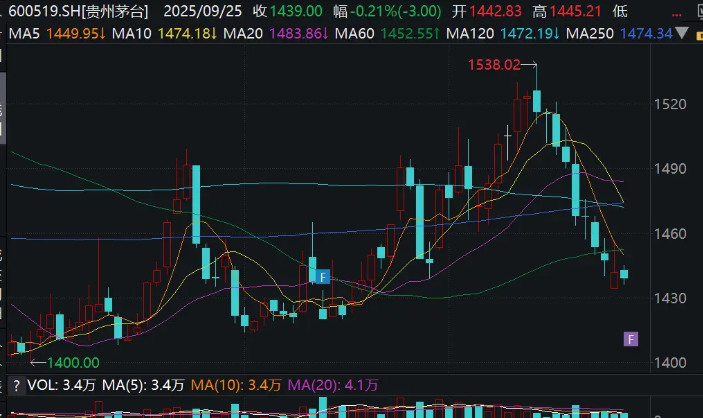
Task: Click the VOL indicator name
Action: click(x=40, y=384)
